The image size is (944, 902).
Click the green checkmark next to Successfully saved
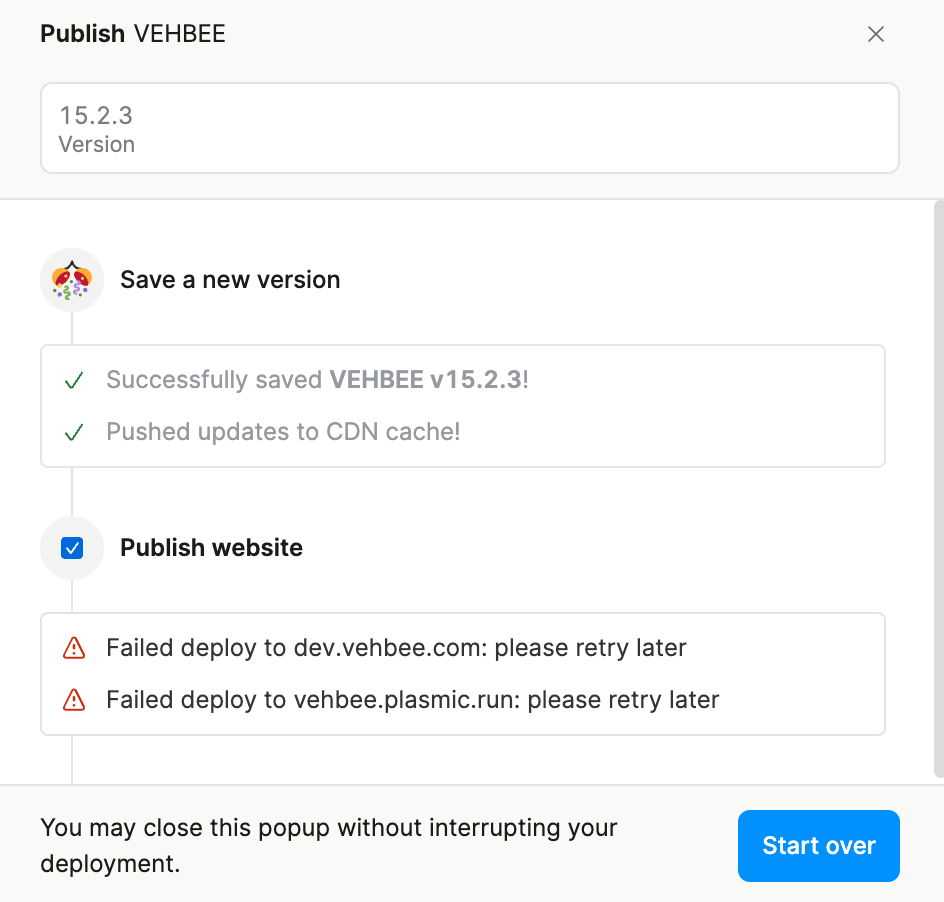point(73,380)
